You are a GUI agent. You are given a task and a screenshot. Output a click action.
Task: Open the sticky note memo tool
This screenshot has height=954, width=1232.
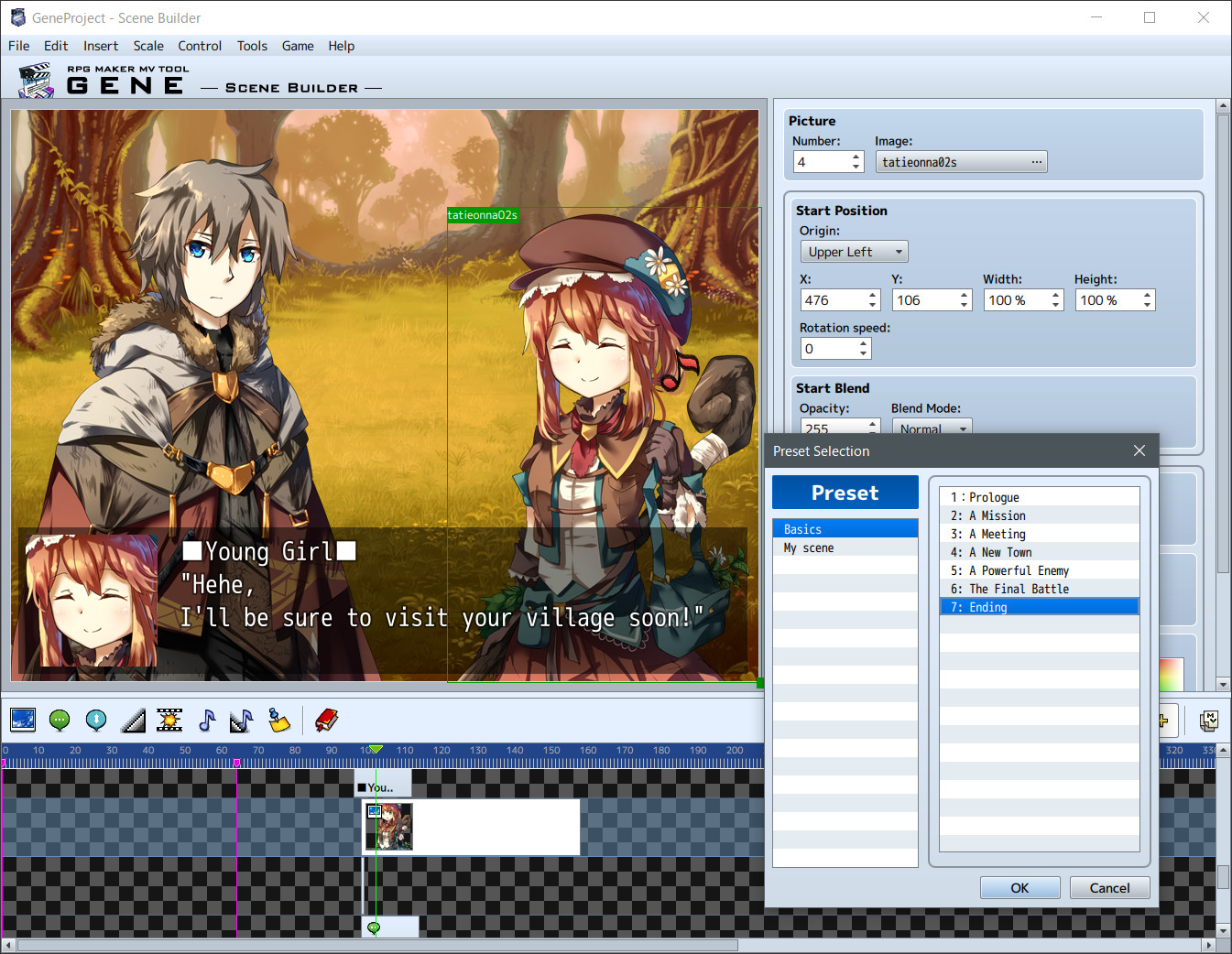point(278,721)
